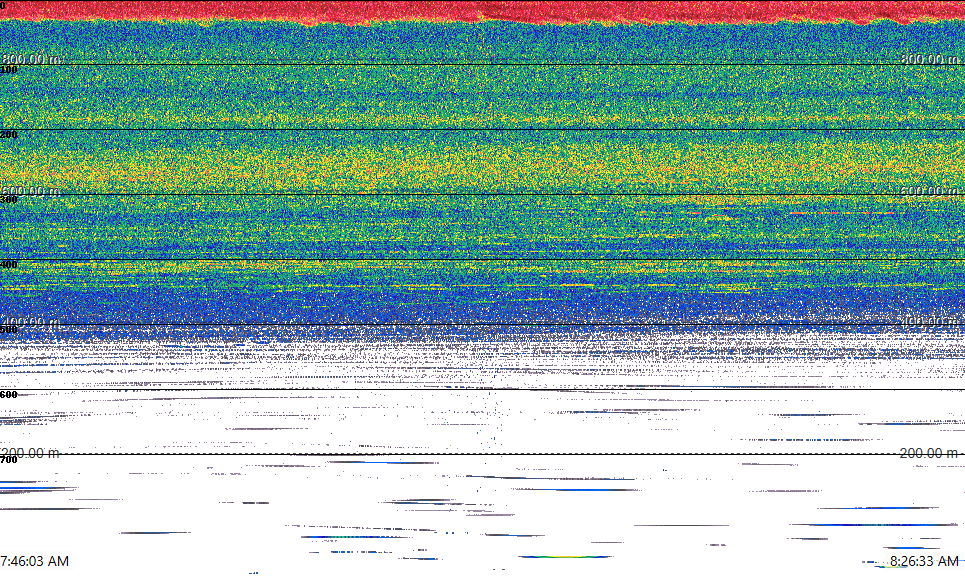Click the 400.00 m label above the 500 marker
Screen dimensions: 965x578
(31, 322)
